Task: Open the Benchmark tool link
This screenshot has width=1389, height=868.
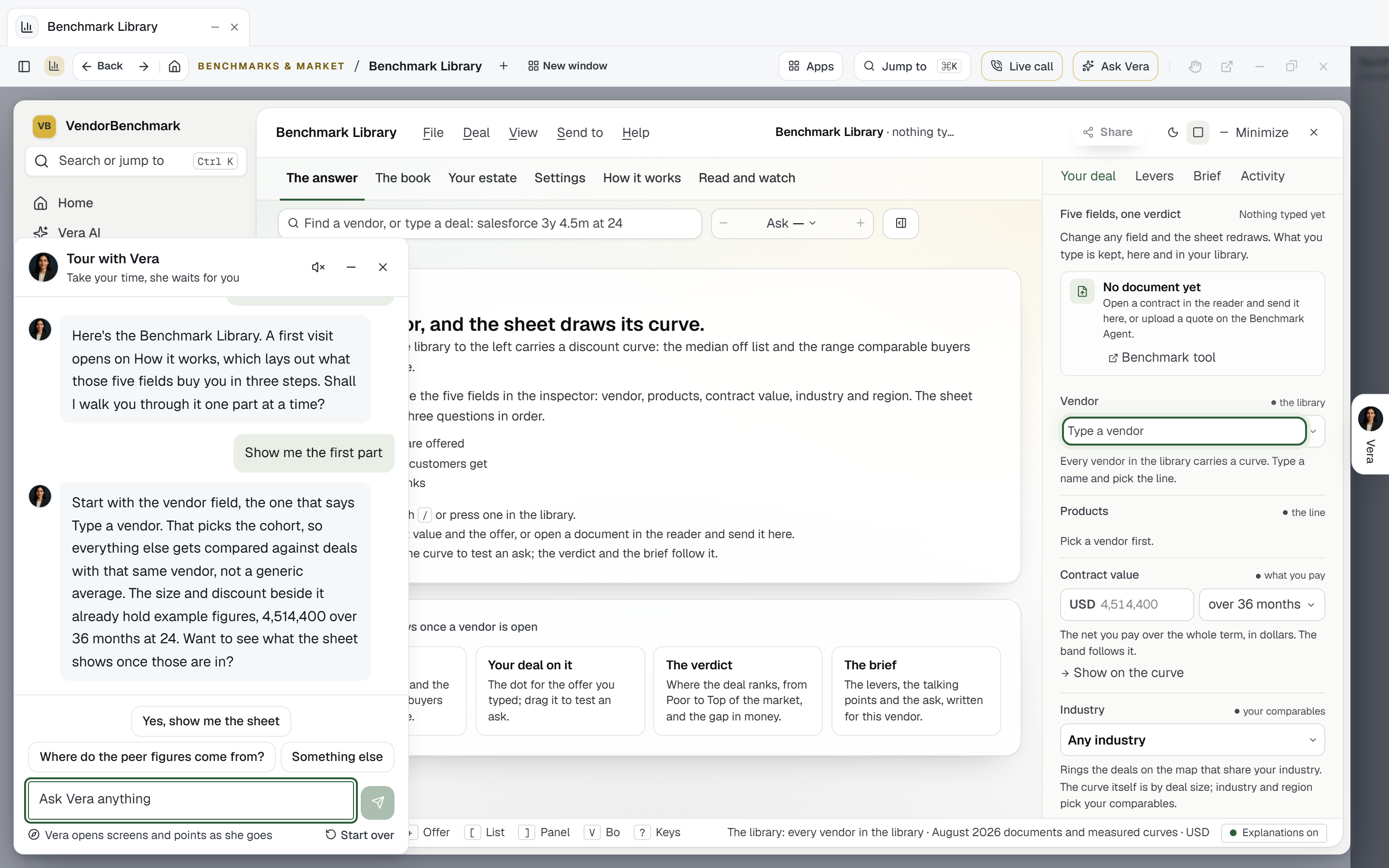Action: 1162,358
